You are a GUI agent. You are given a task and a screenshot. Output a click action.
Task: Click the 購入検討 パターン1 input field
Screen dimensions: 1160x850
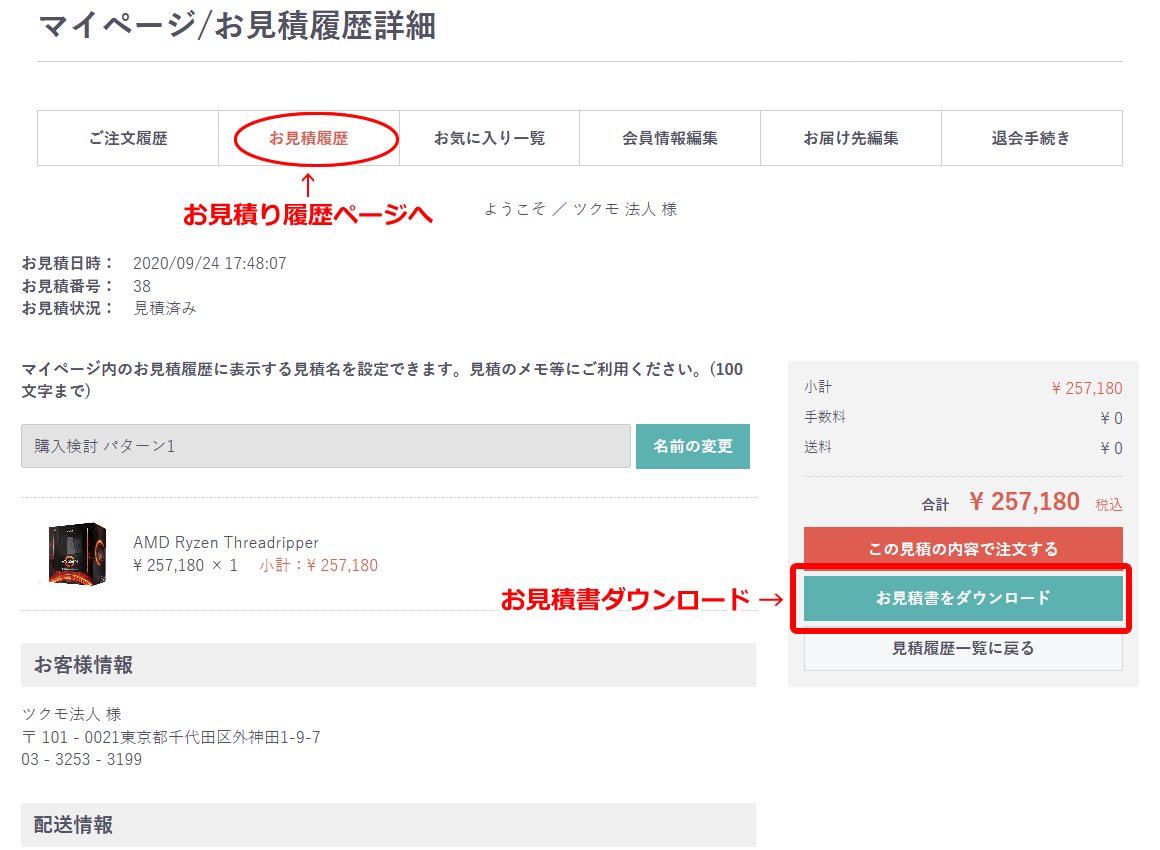click(x=325, y=445)
